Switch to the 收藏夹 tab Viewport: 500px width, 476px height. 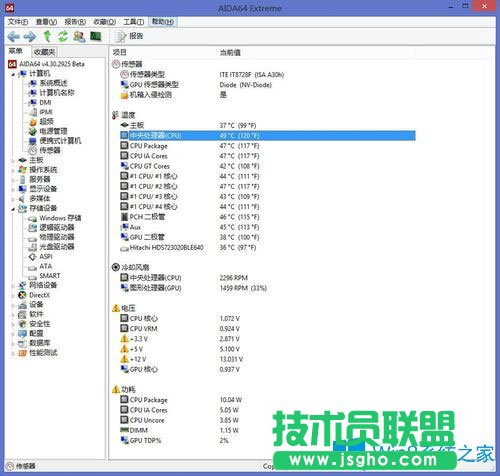pos(44,52)
